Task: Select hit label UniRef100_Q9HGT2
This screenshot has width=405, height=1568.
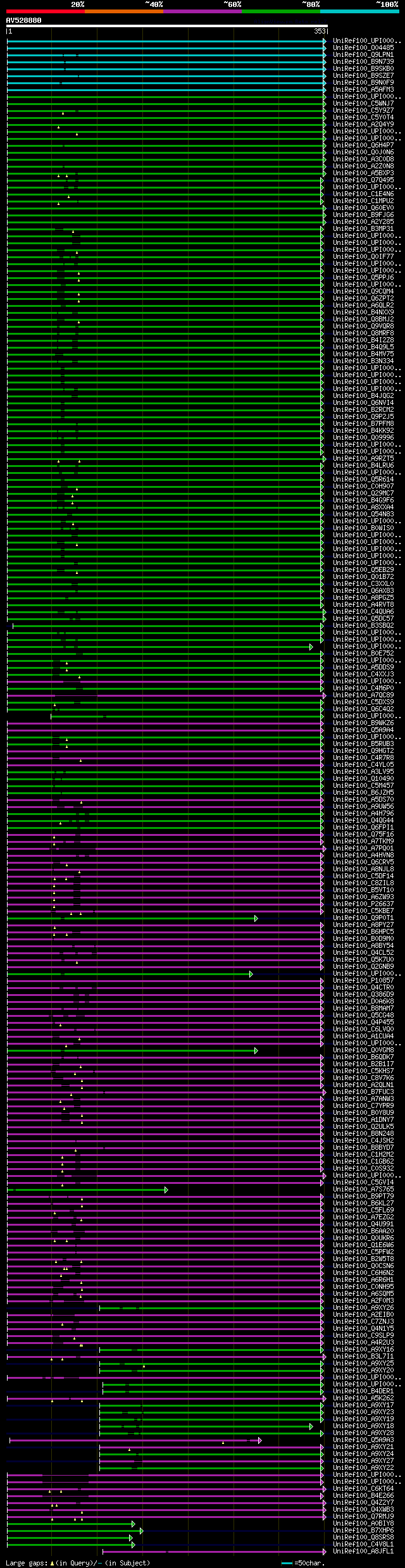Action: coord(363,751)
